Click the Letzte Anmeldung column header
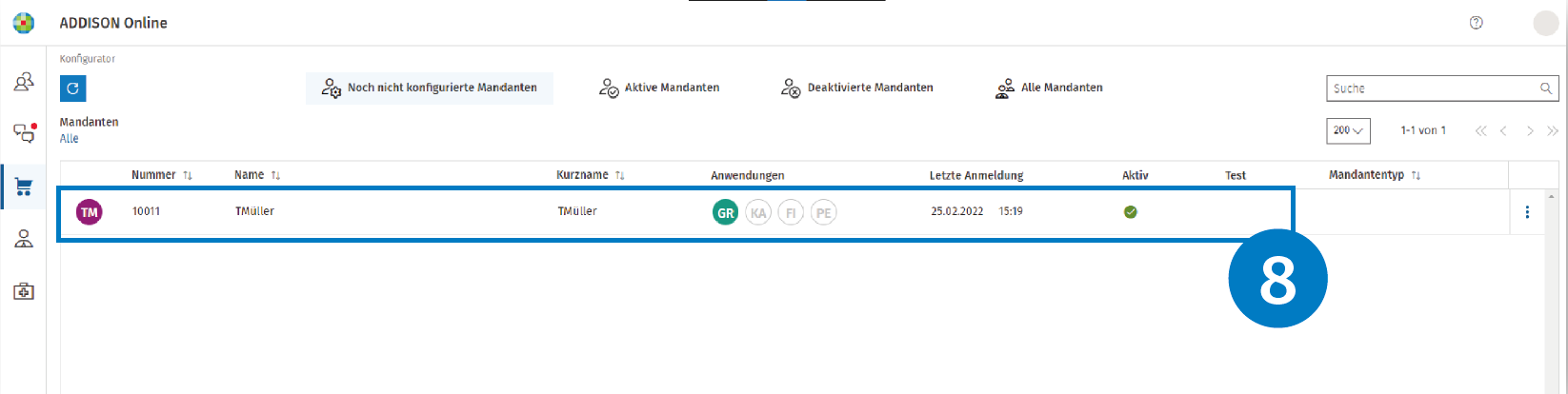 (x=976, y=175)
